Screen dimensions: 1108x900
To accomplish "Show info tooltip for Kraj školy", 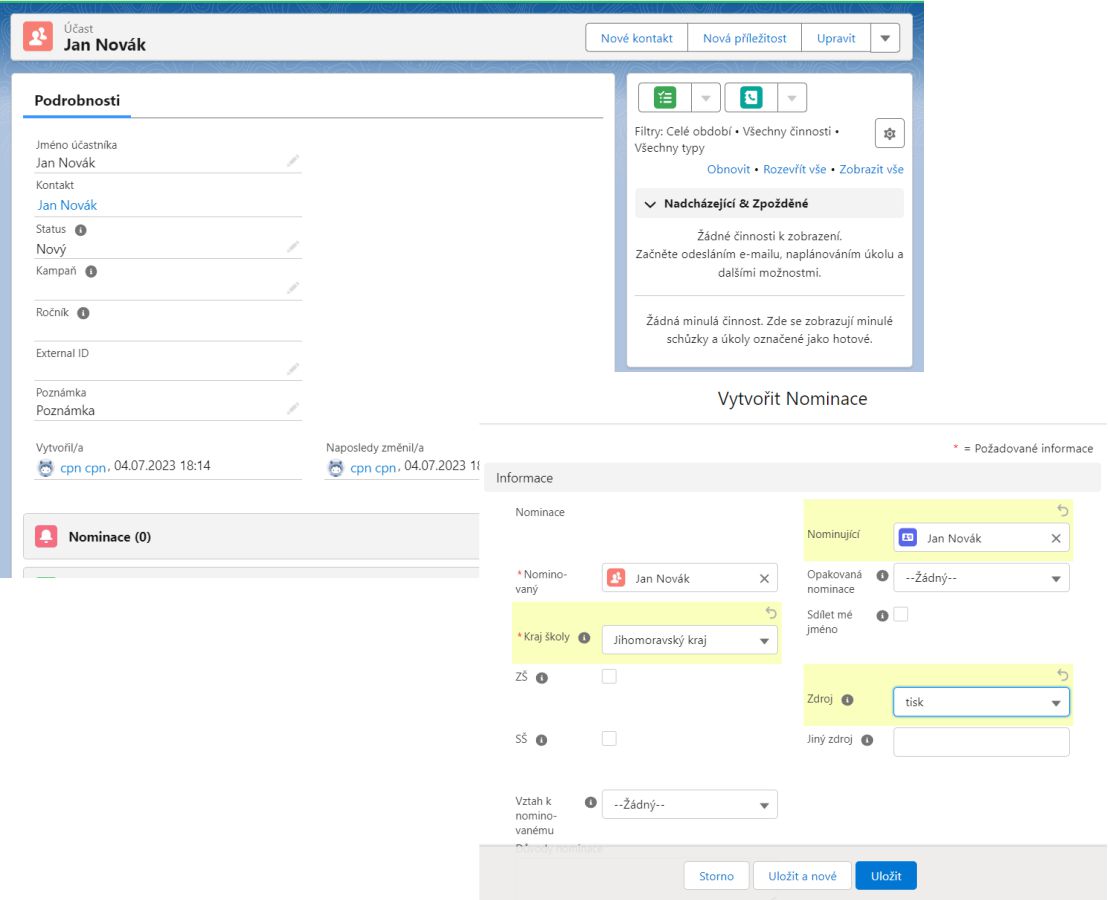I will point(584,638).
